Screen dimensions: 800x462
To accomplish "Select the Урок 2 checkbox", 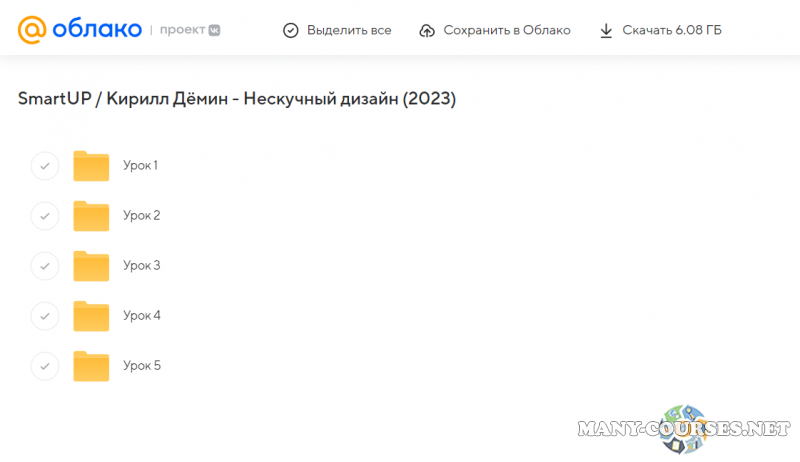I will coord(45,216).
